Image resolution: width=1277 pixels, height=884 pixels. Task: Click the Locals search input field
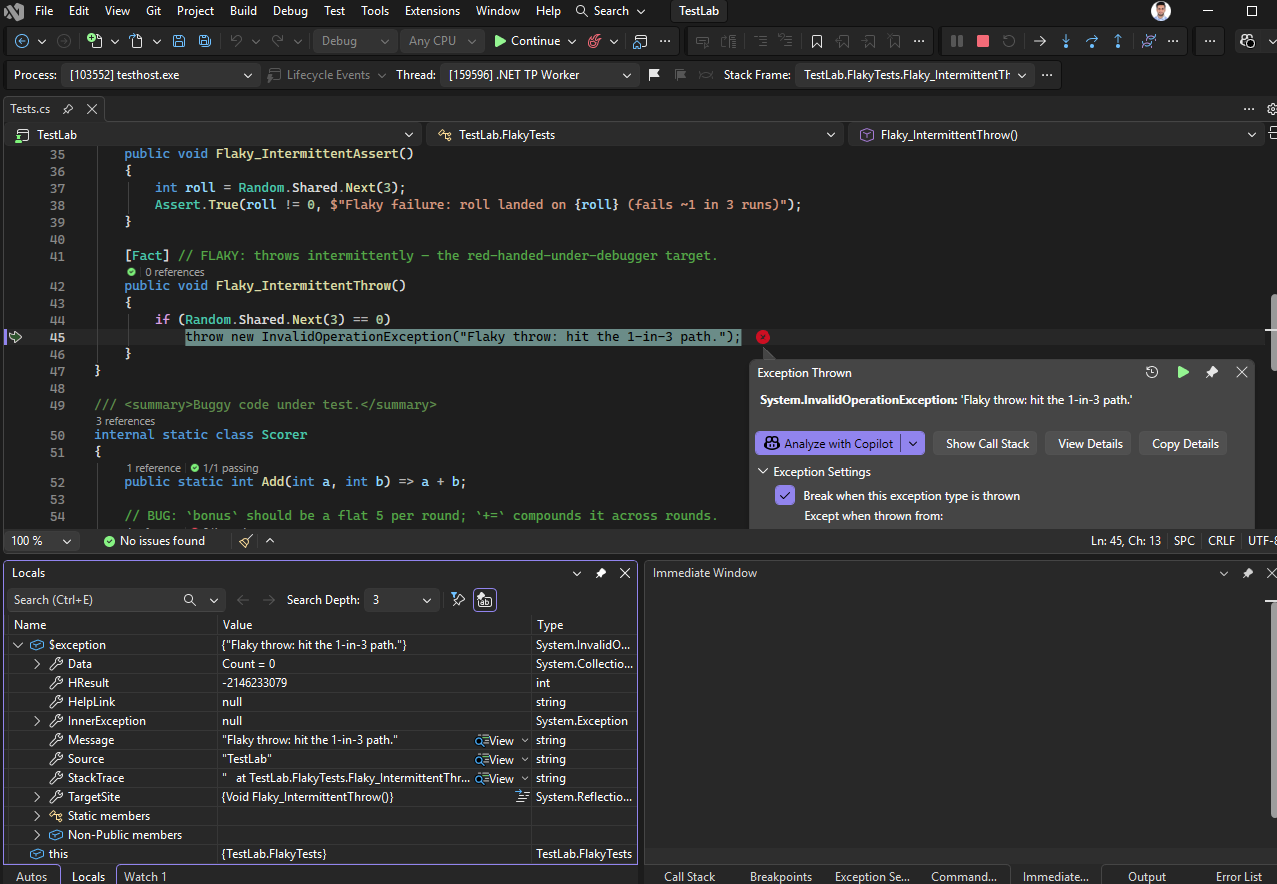(91, 600)
